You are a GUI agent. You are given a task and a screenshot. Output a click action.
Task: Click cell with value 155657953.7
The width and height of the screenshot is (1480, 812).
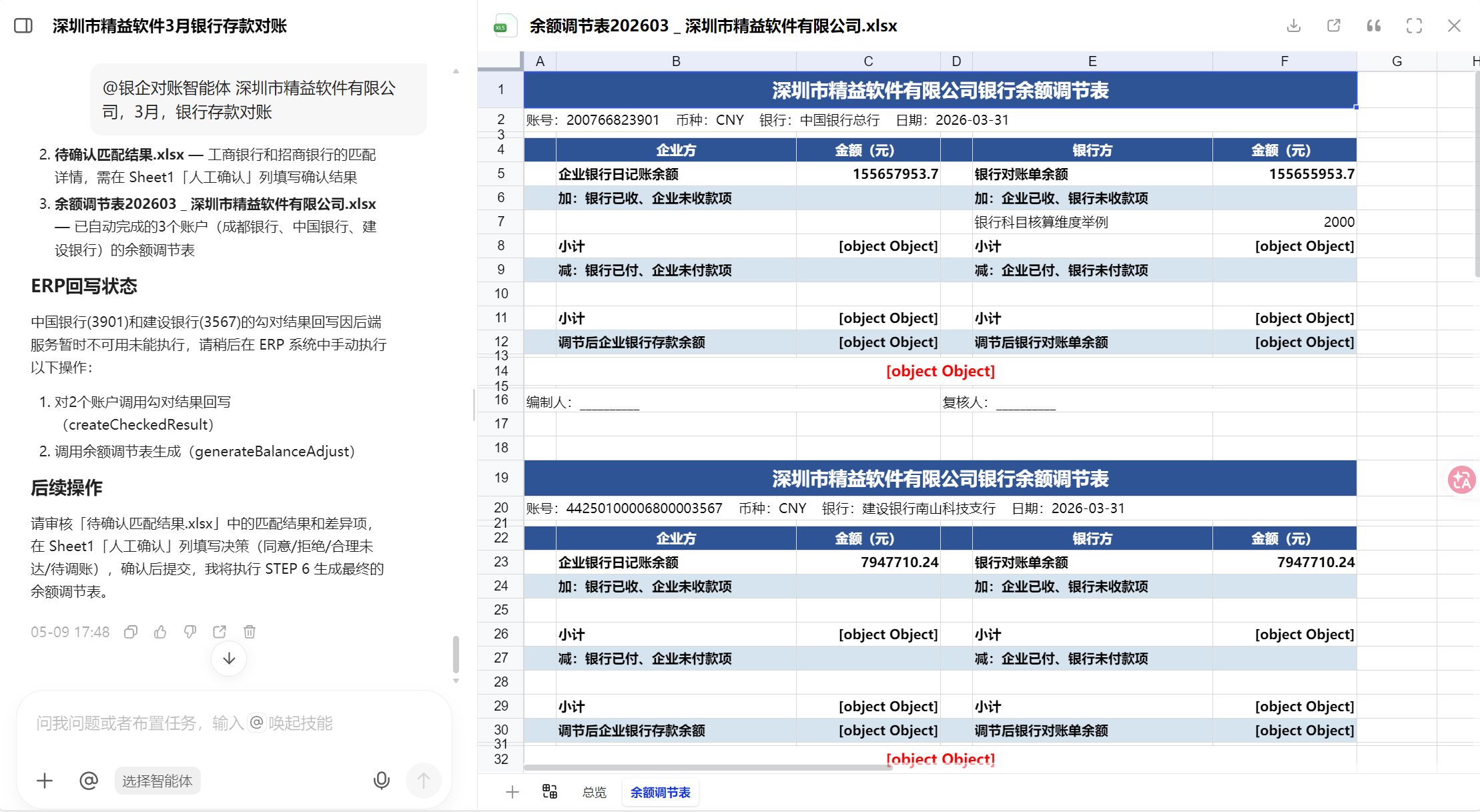pyautogui.click(x=868, y=174)
